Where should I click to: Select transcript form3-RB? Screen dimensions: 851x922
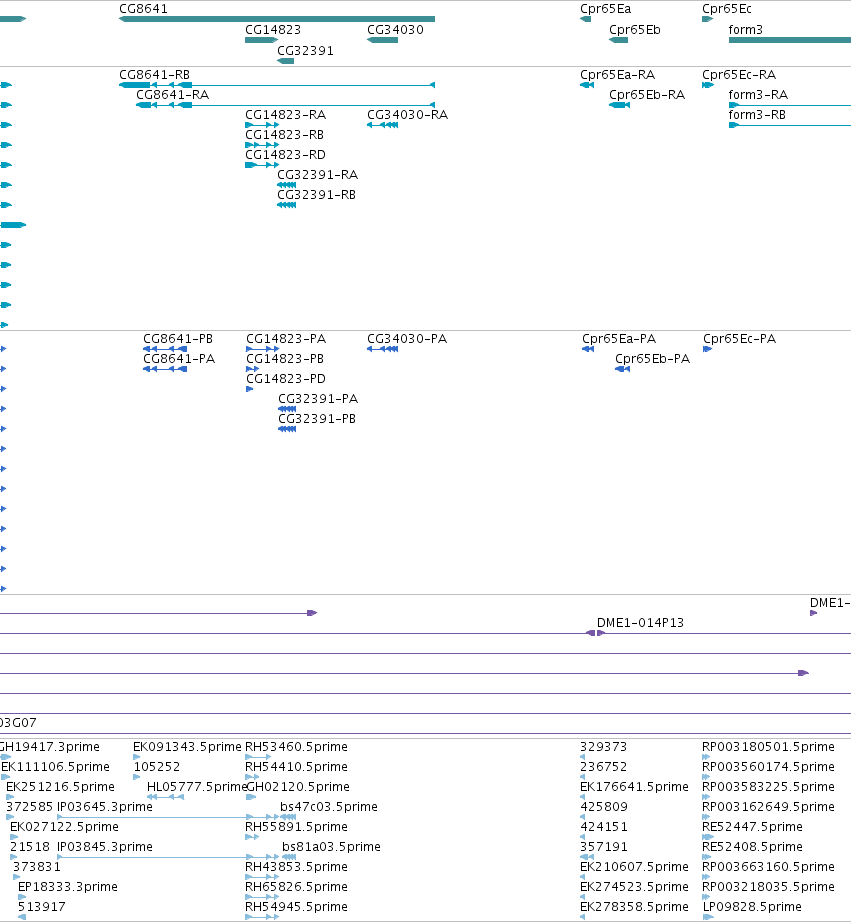[x=790, y=125]
